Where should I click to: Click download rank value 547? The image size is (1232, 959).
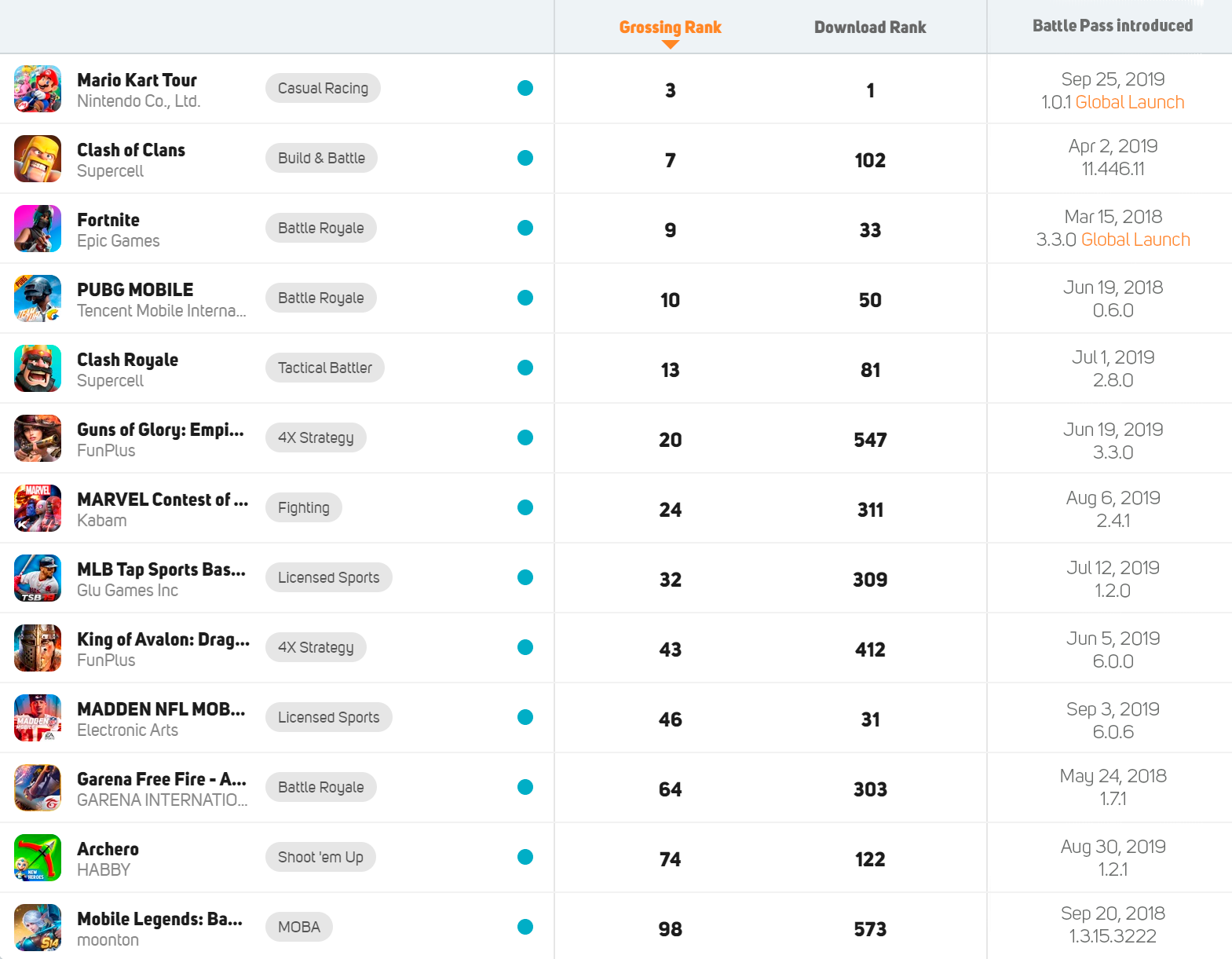point(870,440)
